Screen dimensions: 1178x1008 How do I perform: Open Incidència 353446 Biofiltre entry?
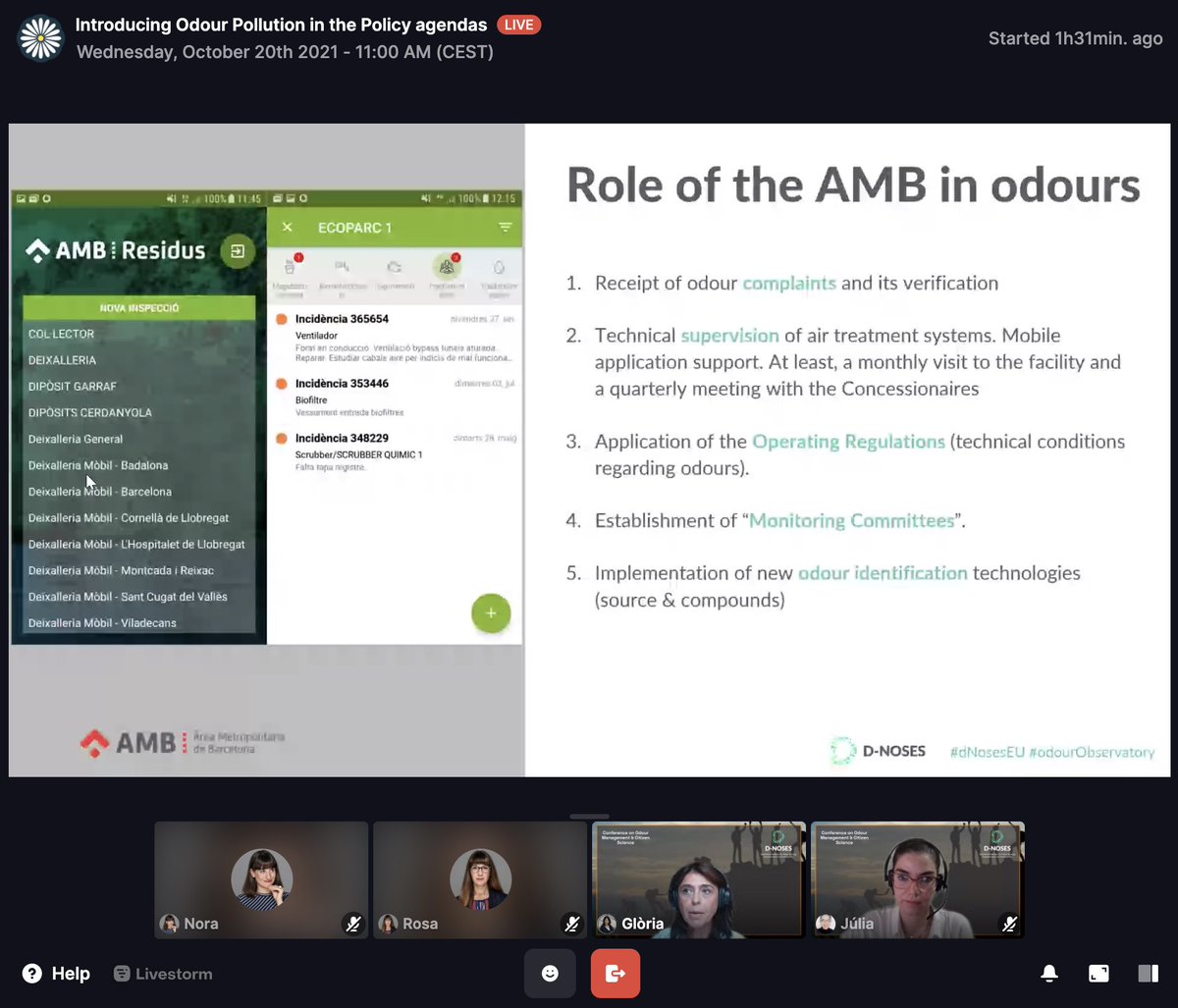coord(395,398)
